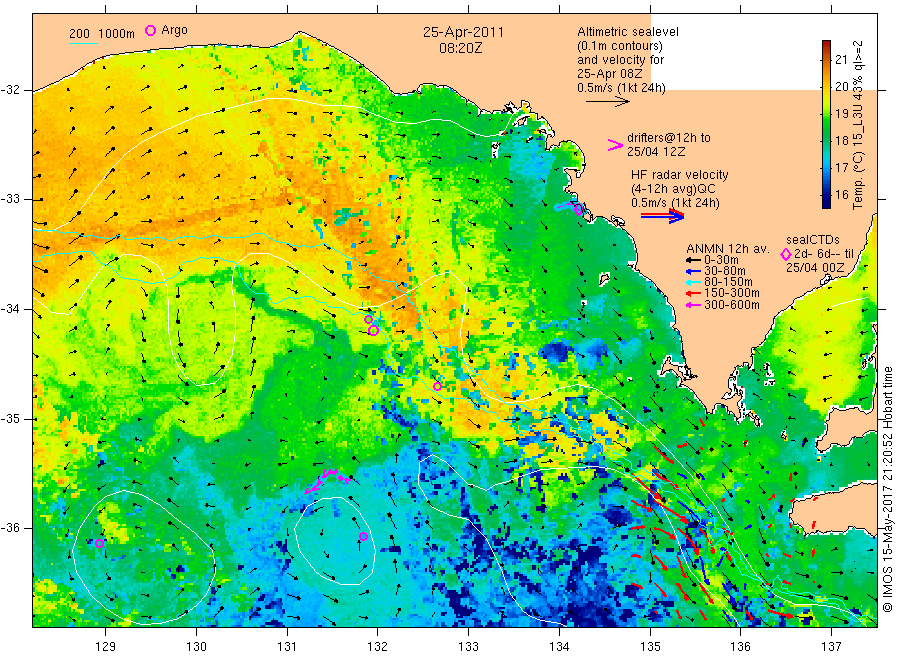Click the 'Argo' legend text
Screen dimensions: 900x660
click(x=174, y=30)
